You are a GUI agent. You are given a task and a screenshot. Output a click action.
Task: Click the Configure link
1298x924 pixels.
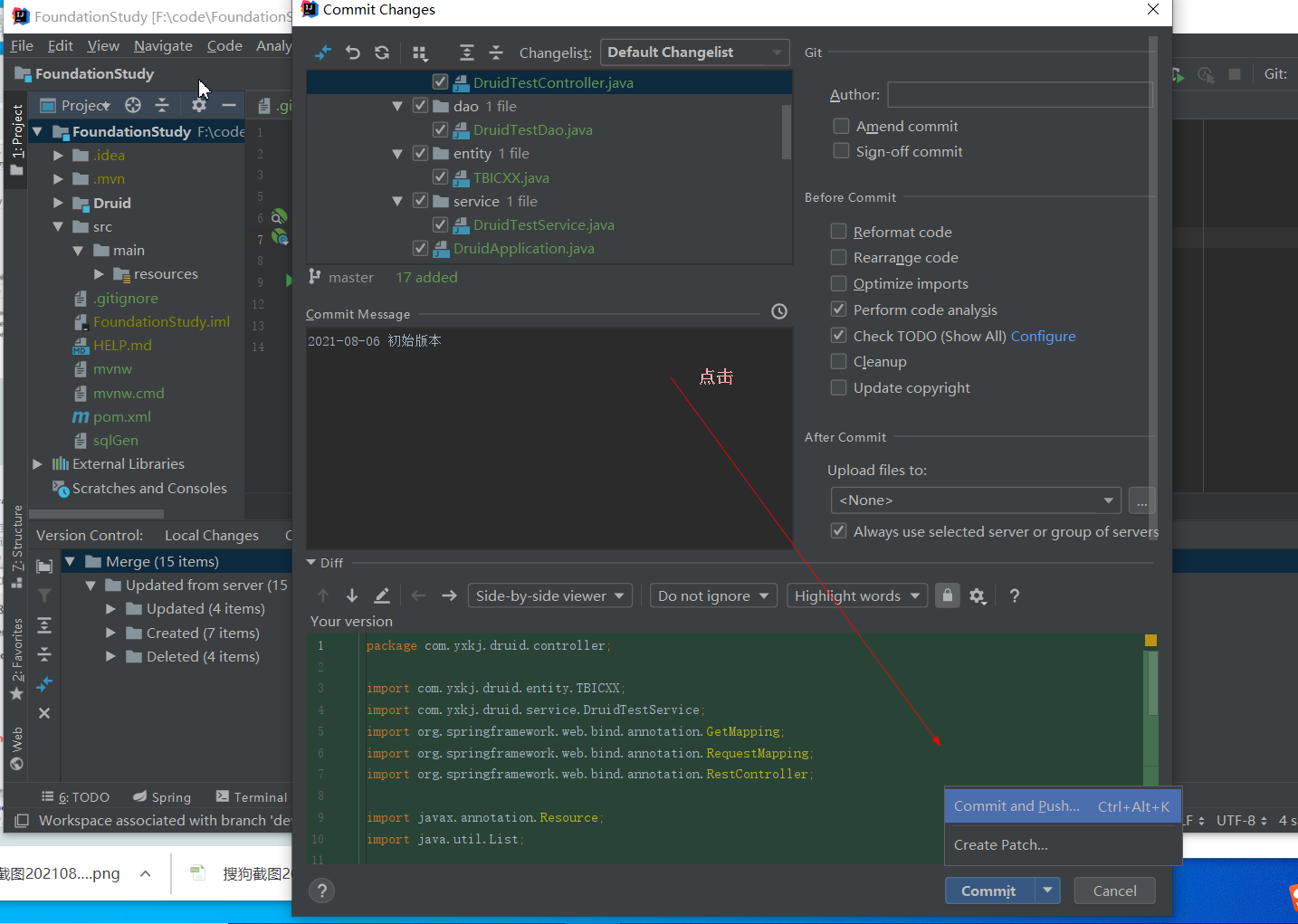tap(1043, 336)
